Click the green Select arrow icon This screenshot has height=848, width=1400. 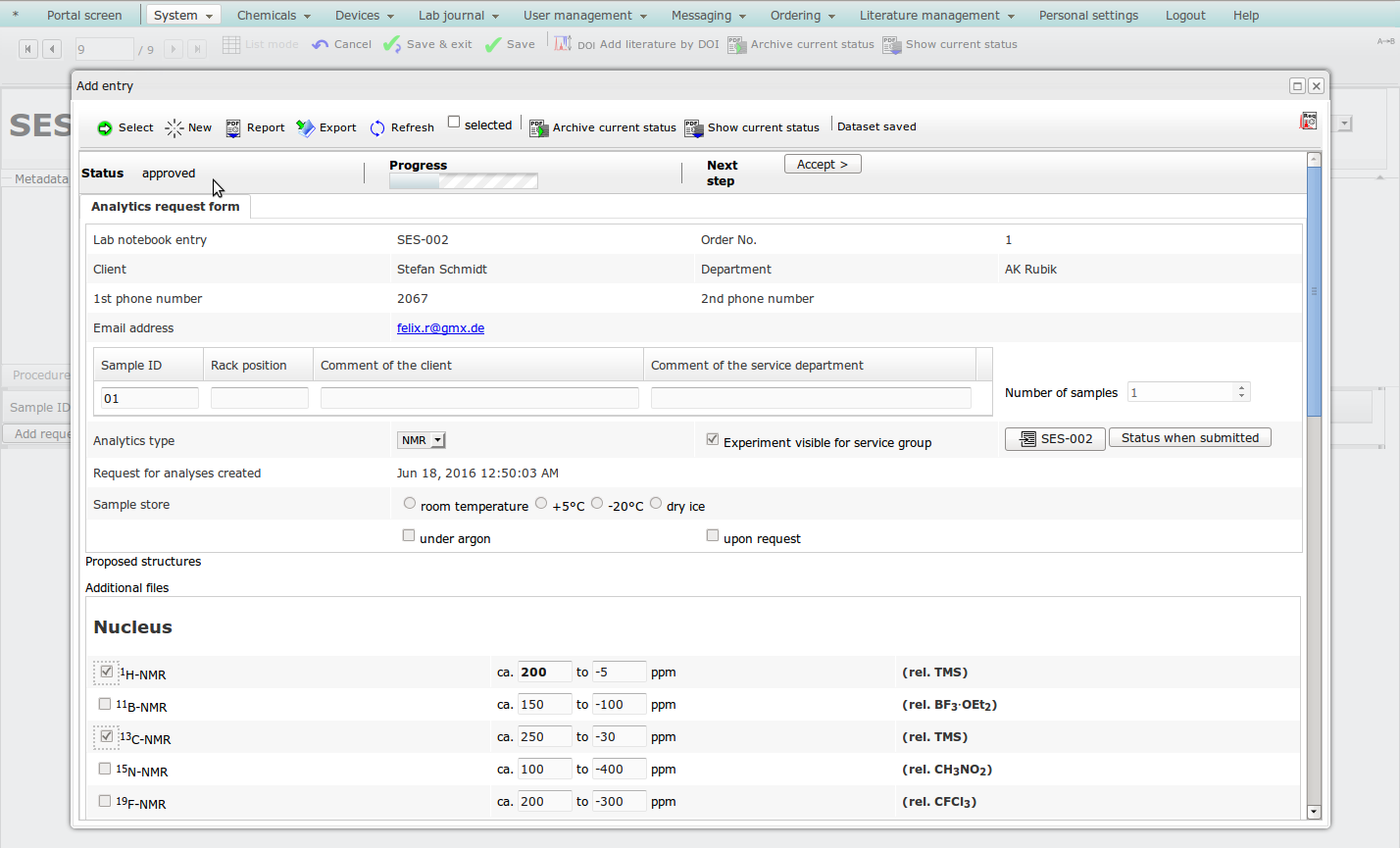click(x=105, y=128)
